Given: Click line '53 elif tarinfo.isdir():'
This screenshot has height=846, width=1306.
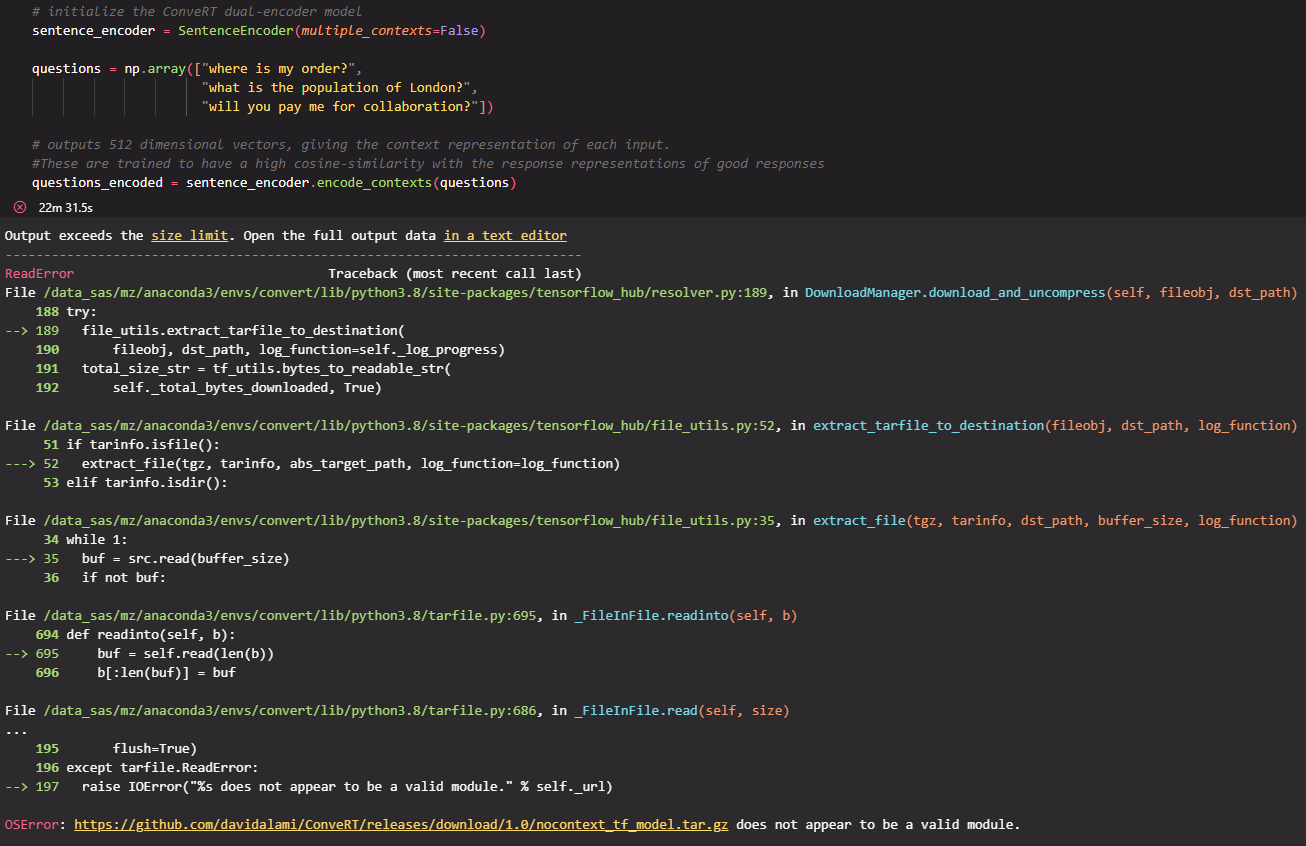Looking at the screenshot, I should (x=136, y=483).
